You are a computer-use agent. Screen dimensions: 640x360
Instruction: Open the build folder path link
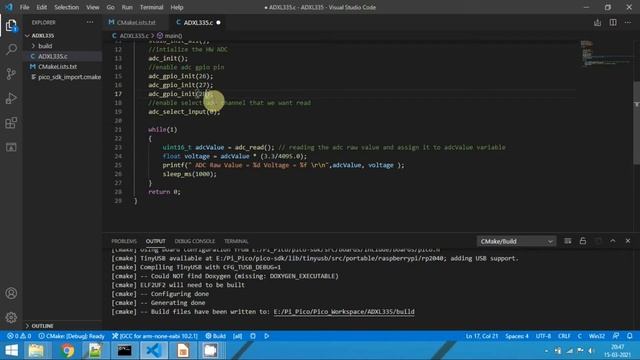click(344, 311)
